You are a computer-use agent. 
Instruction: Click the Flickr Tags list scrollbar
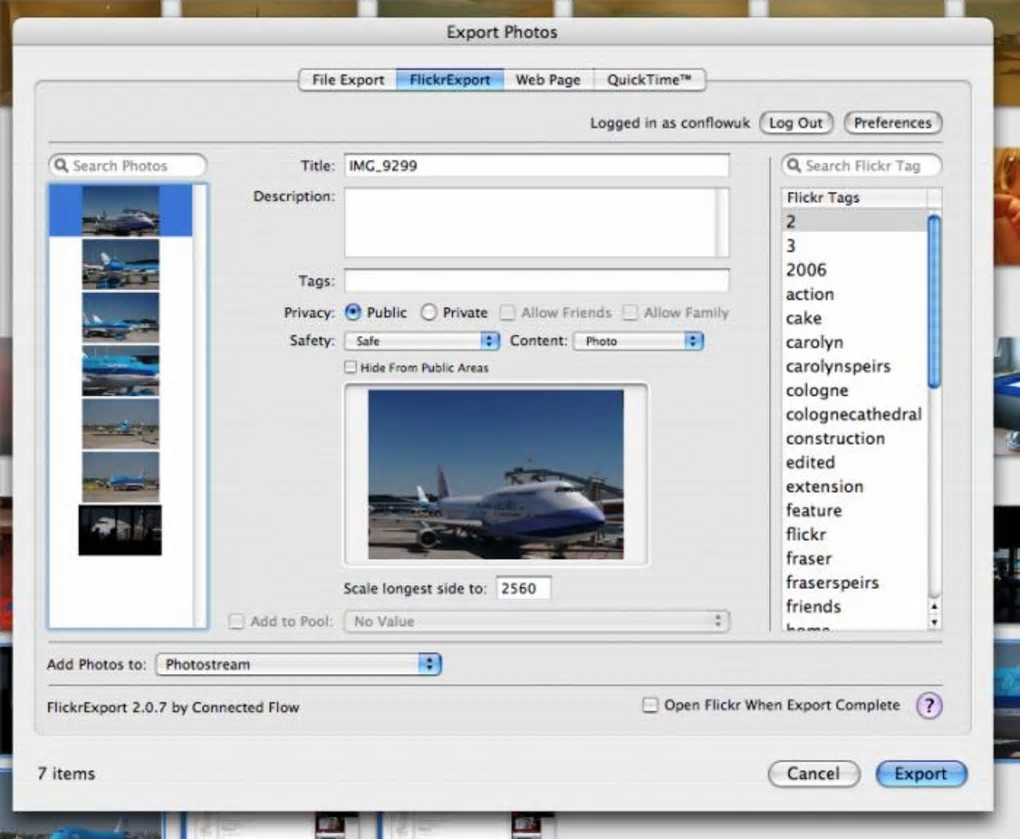pyautogui.click(x=934, y=300)
